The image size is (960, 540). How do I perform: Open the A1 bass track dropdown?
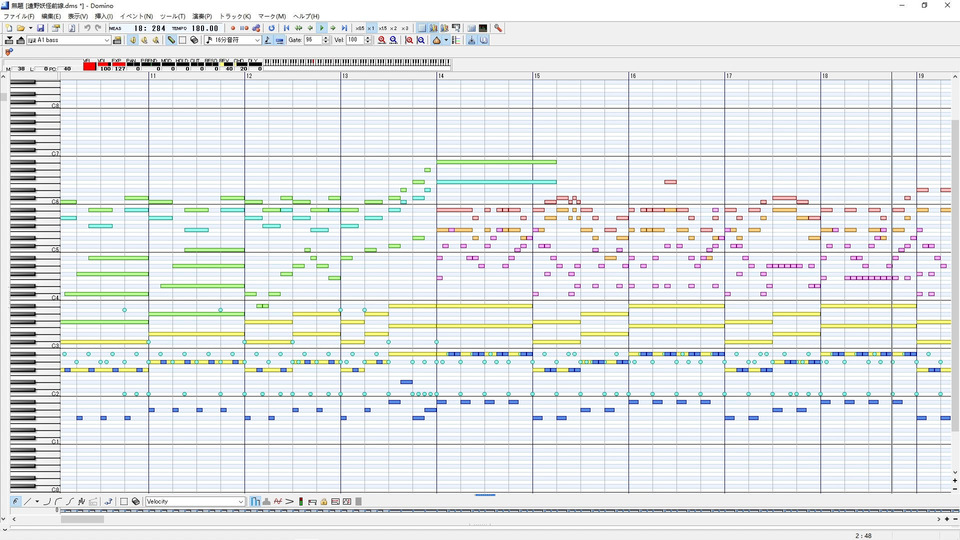(107, 40)
